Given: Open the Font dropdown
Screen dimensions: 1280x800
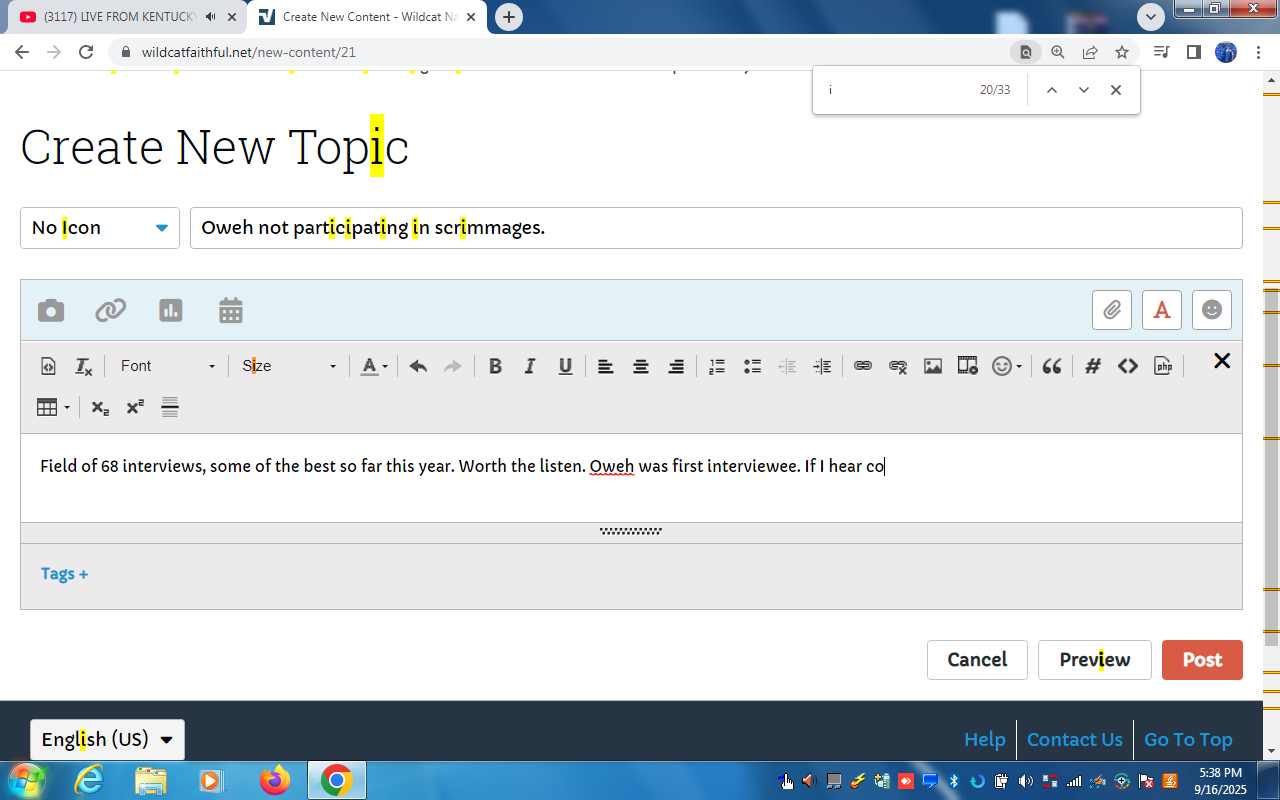Looking at the screenshot, I should (x=167, y=366).
